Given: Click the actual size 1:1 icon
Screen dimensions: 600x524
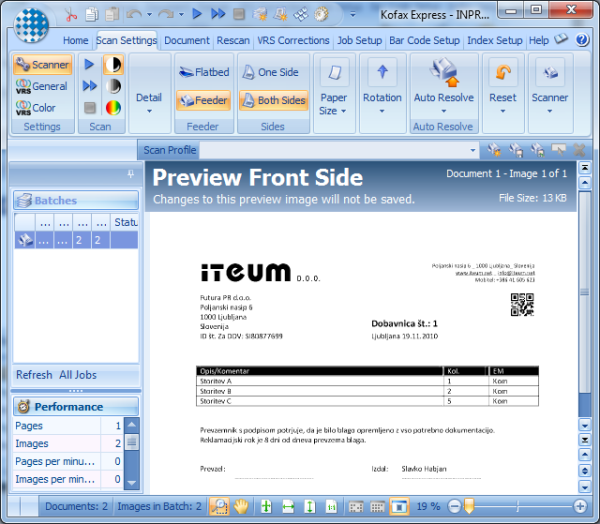Looking at the screenshot, I should click(x=331, y=506).
